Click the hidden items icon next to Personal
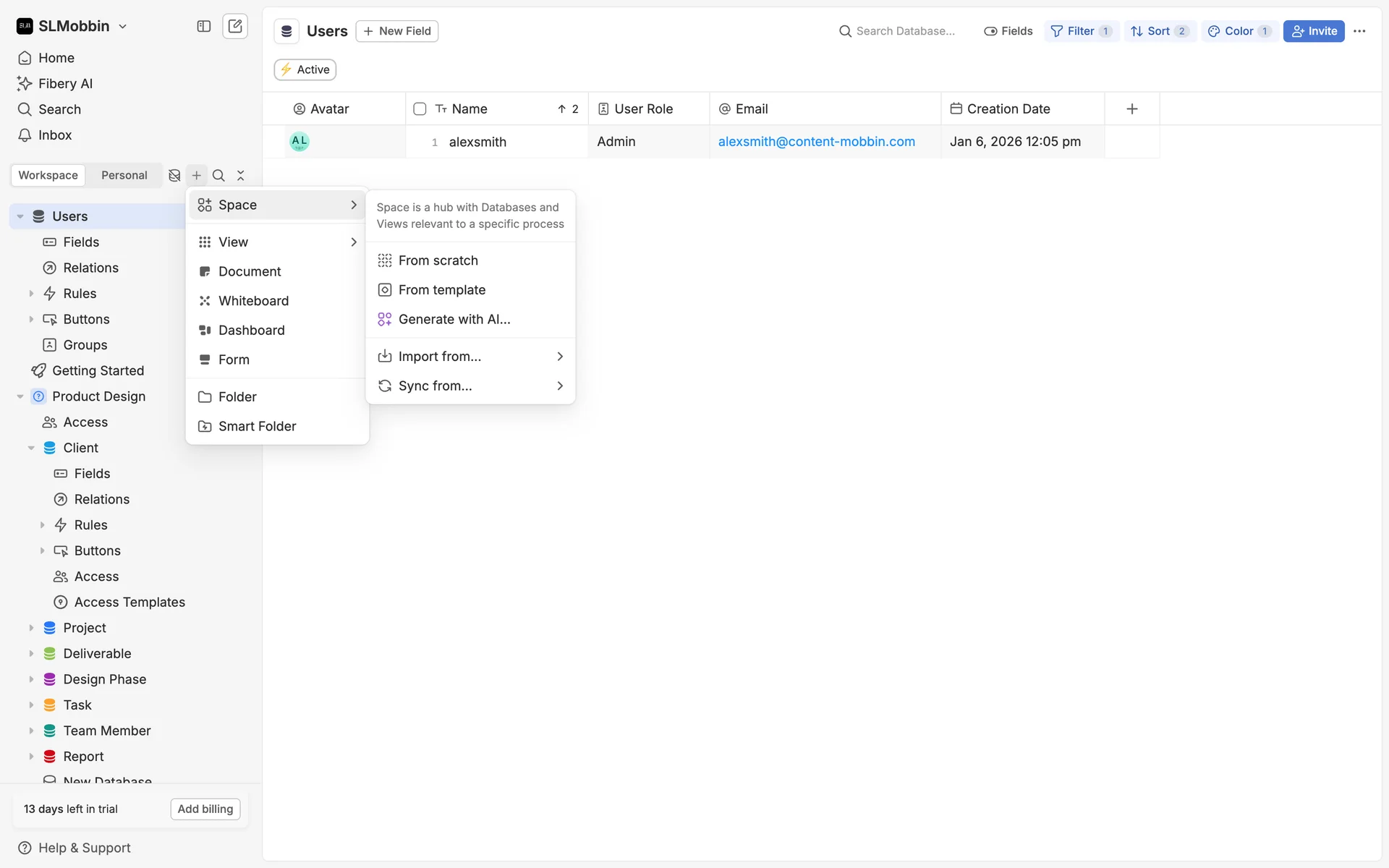Viewport: 1389px width, 868px height. pos(174,175)
